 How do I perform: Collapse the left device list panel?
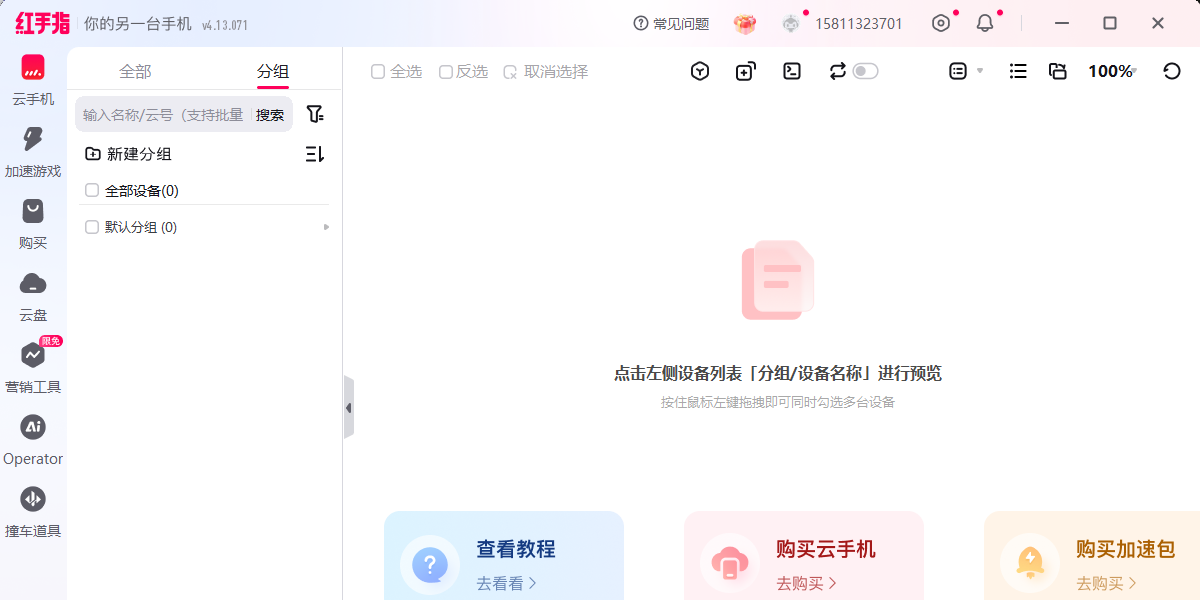pyautogui.click(x=348, y=407)
